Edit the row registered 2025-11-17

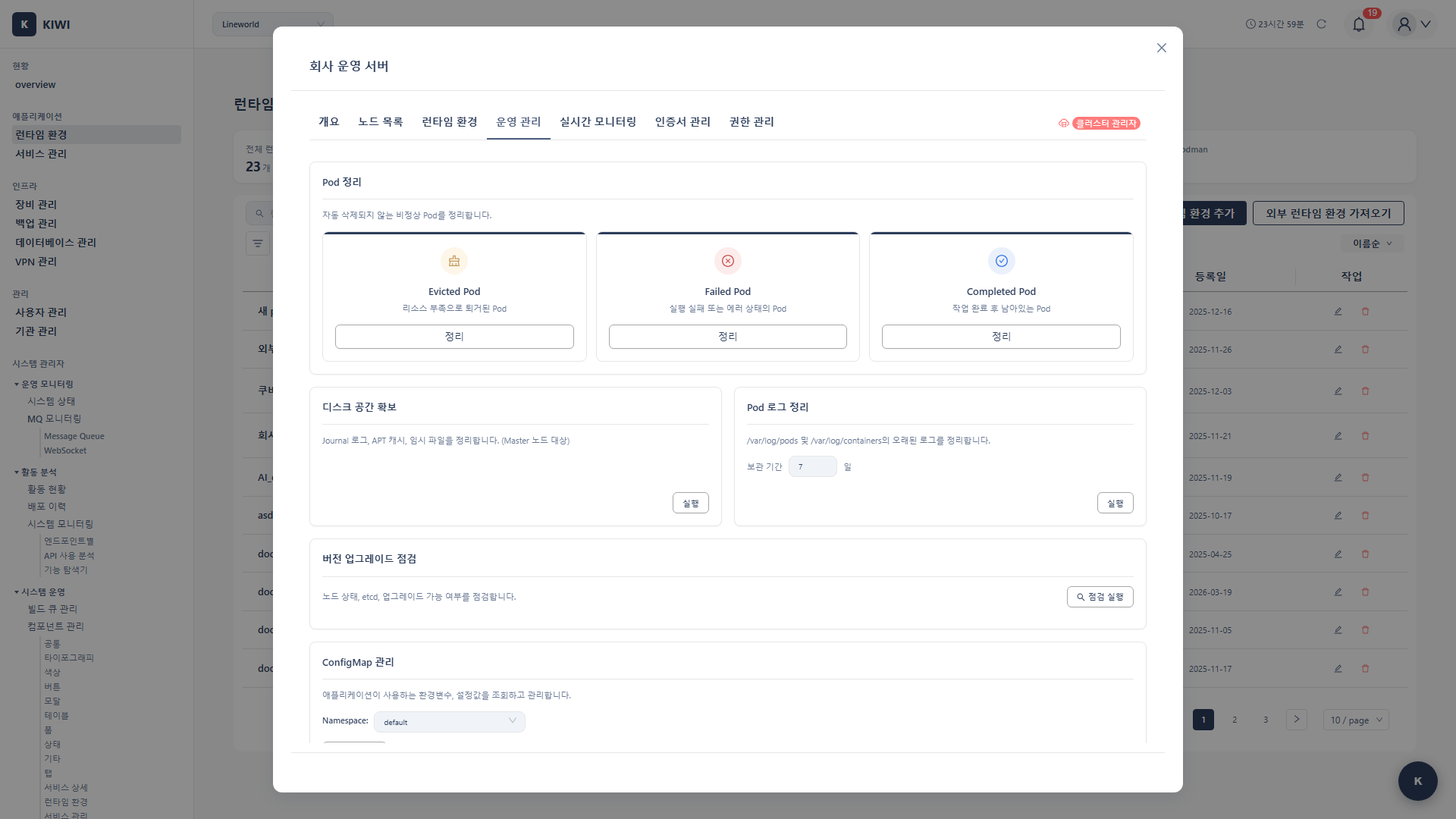pos(1338,669)
